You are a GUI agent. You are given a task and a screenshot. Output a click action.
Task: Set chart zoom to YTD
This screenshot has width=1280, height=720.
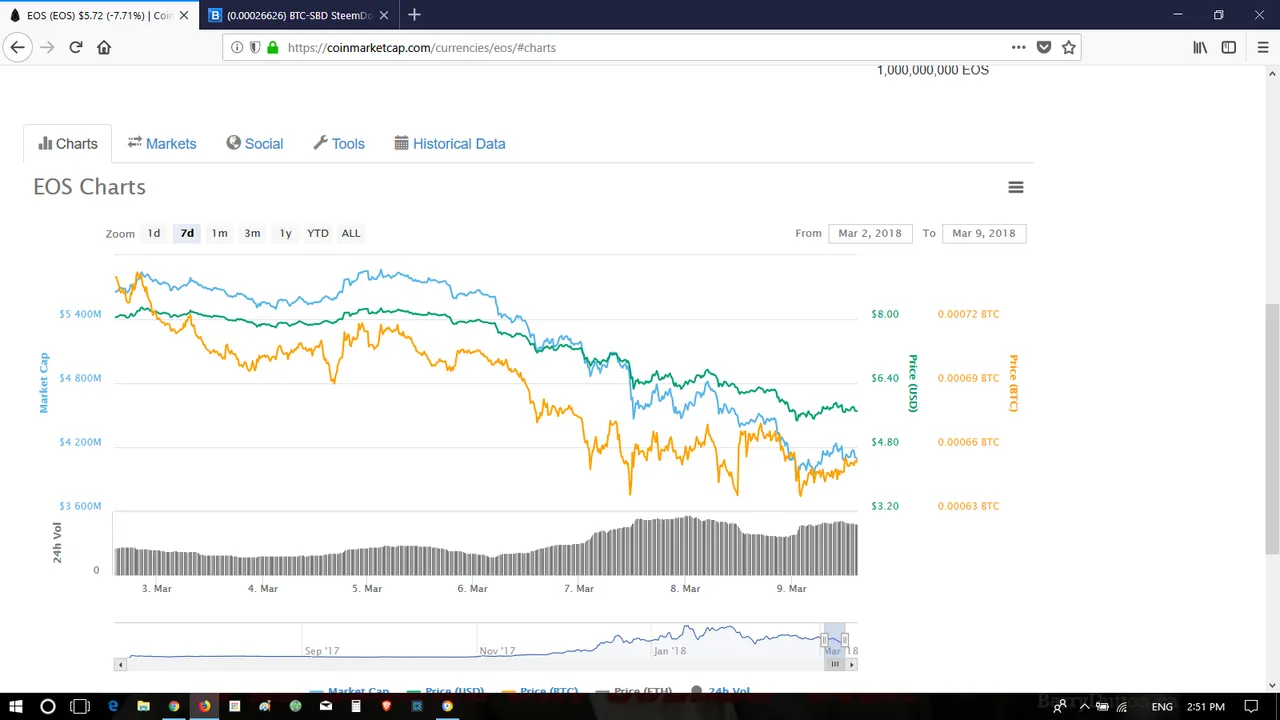coord(318,233)
